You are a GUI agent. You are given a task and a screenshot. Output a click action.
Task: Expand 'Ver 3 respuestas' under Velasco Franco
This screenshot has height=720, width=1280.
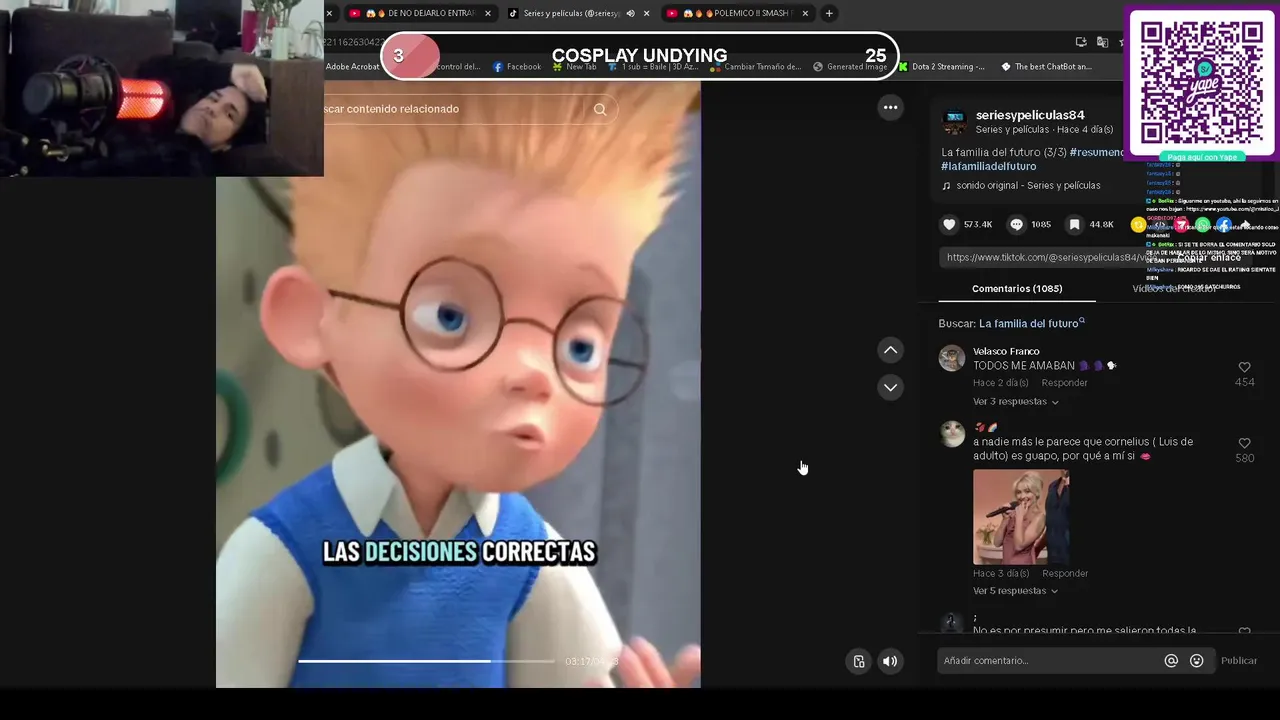[x=1015, y=402]
